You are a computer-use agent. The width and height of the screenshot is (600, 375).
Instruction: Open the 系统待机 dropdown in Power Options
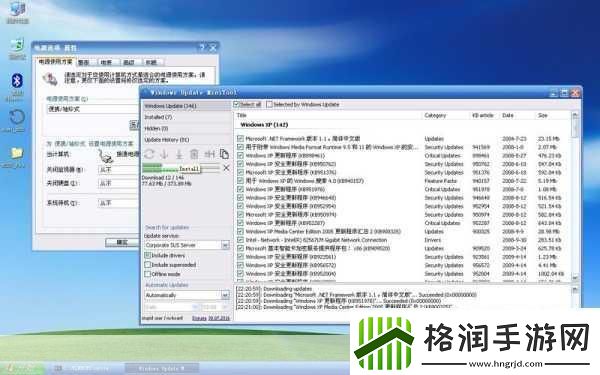click(x=119, y=203)
